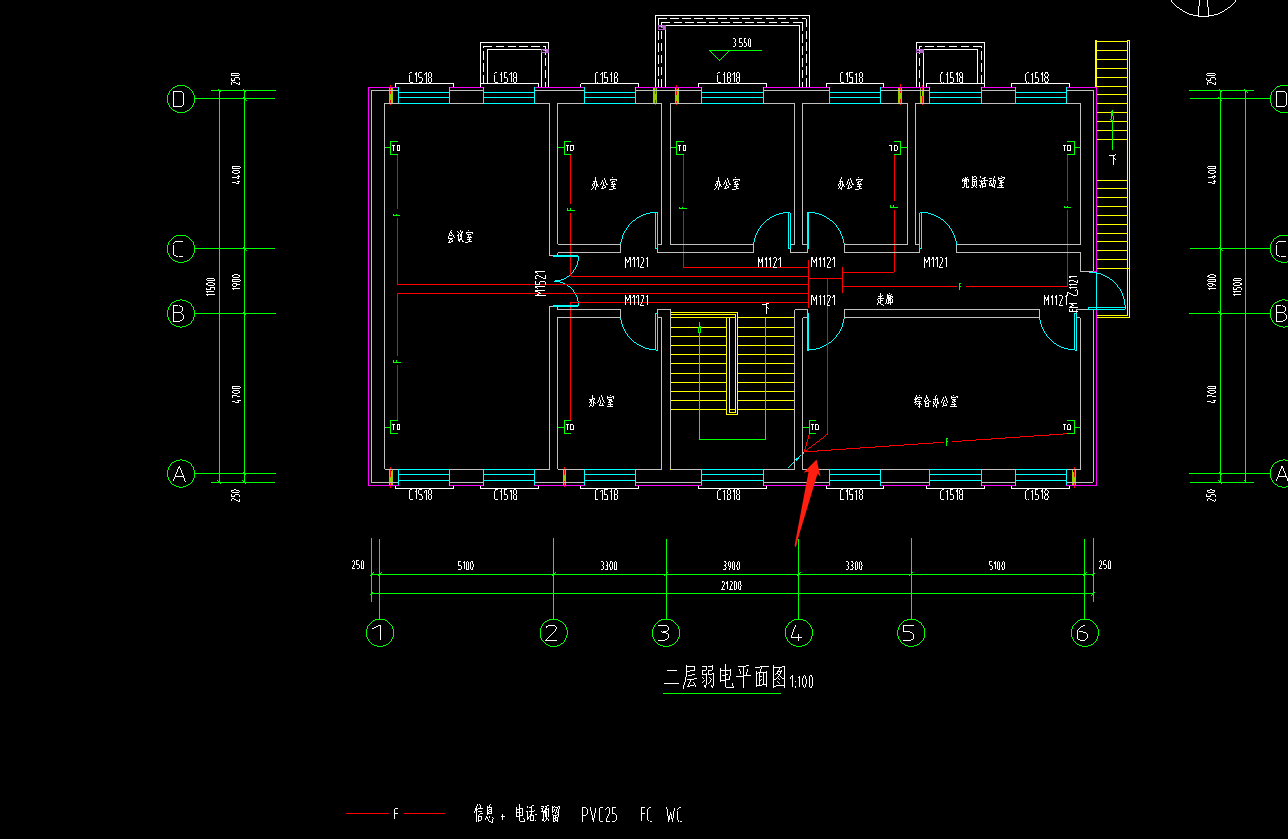Click the 1:100 scale text
Image resolution: width=1288 pixels, height=839 pixels.
pyautogui.click(x=801, y=683)
